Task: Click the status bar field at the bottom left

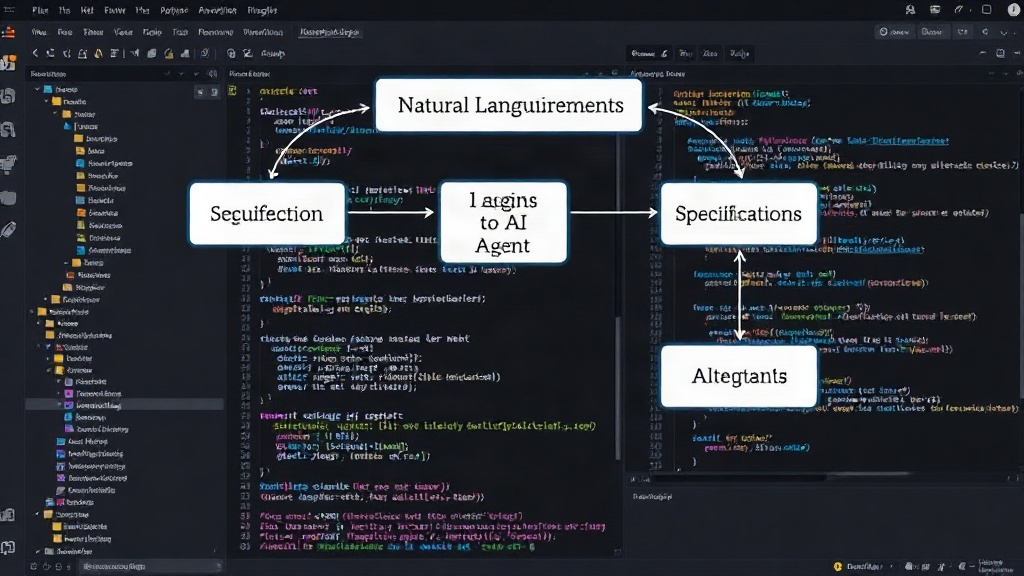Action: (150, 566)
